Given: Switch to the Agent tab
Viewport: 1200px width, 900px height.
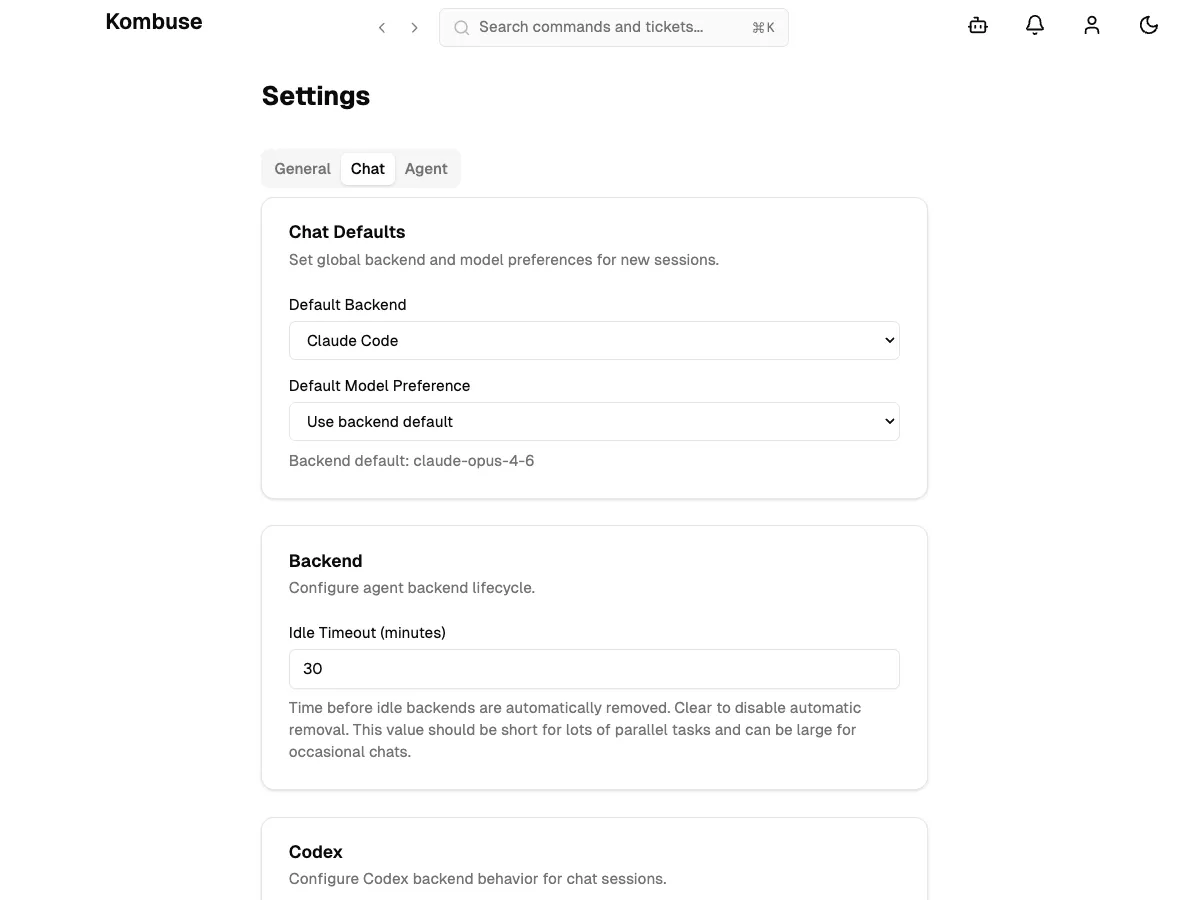Looking at the screenshot, I should (426, 168).
